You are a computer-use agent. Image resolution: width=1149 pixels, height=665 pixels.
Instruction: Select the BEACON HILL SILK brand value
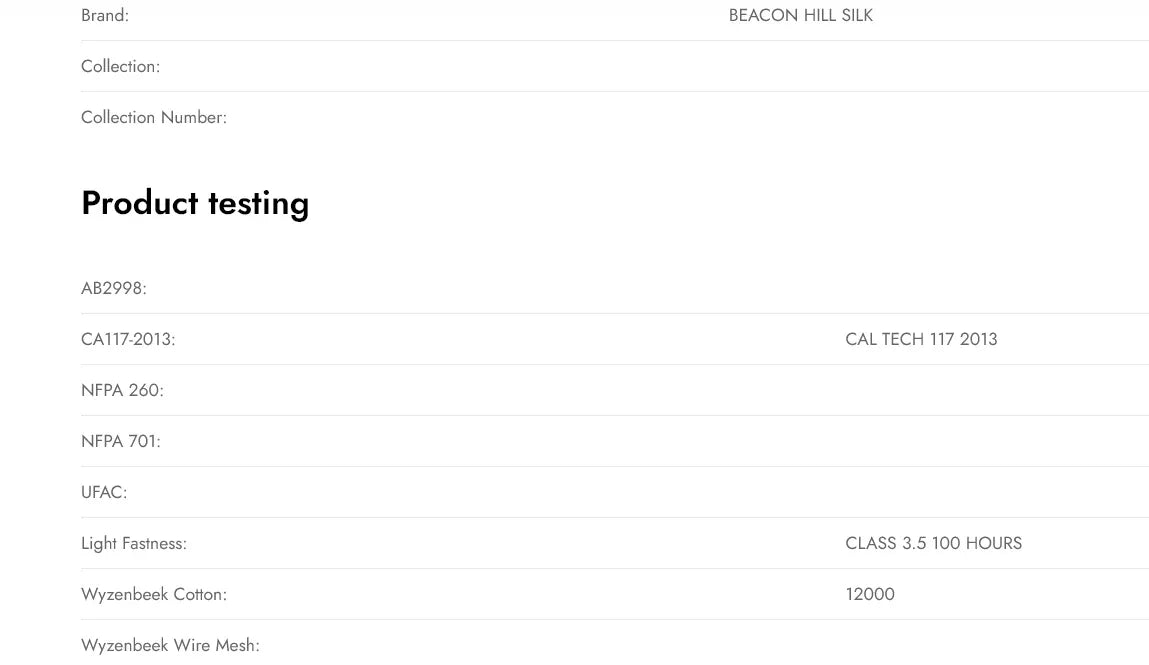click(x=800, y=16)
